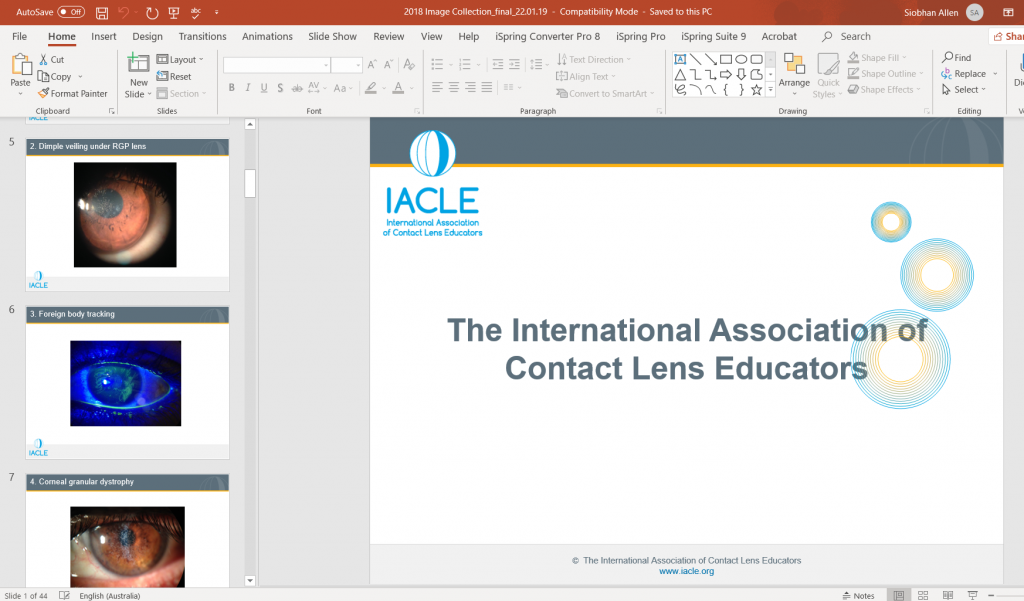Click the Find magnifier icon
The image size is (1024, 601).
click(948, 57)
